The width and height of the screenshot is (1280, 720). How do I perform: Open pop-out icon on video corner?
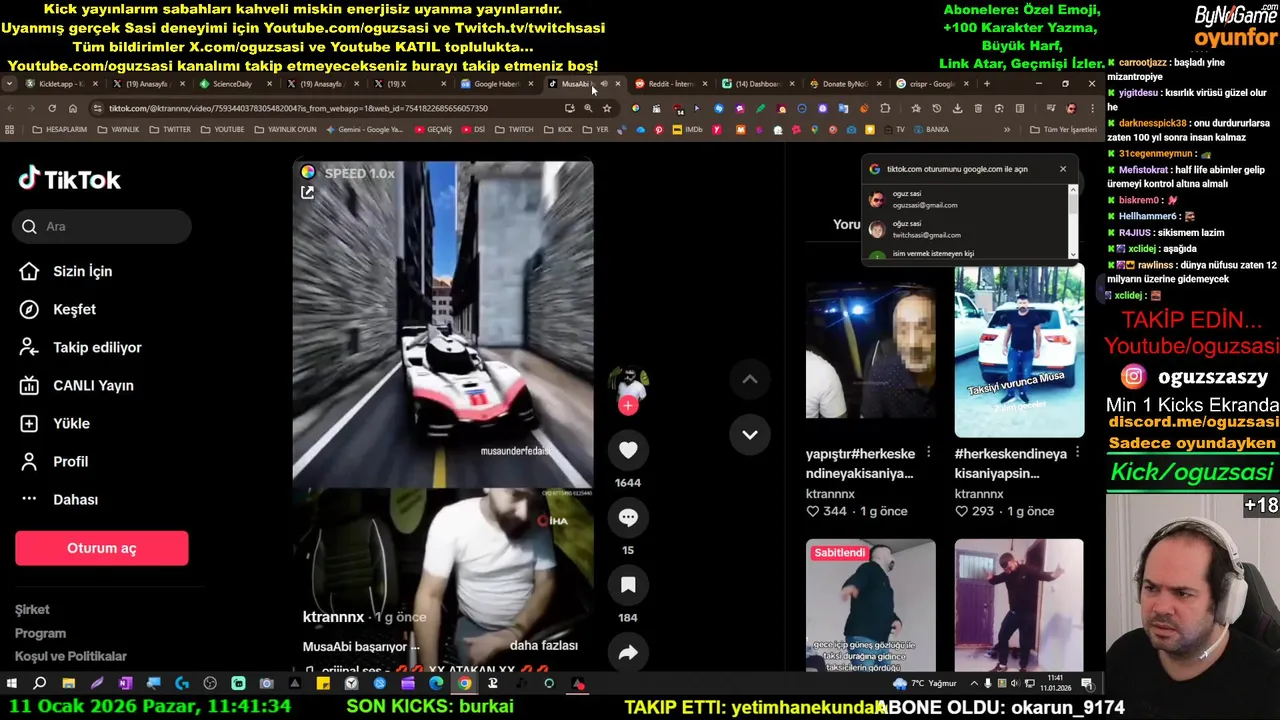(x=307, y=192)
